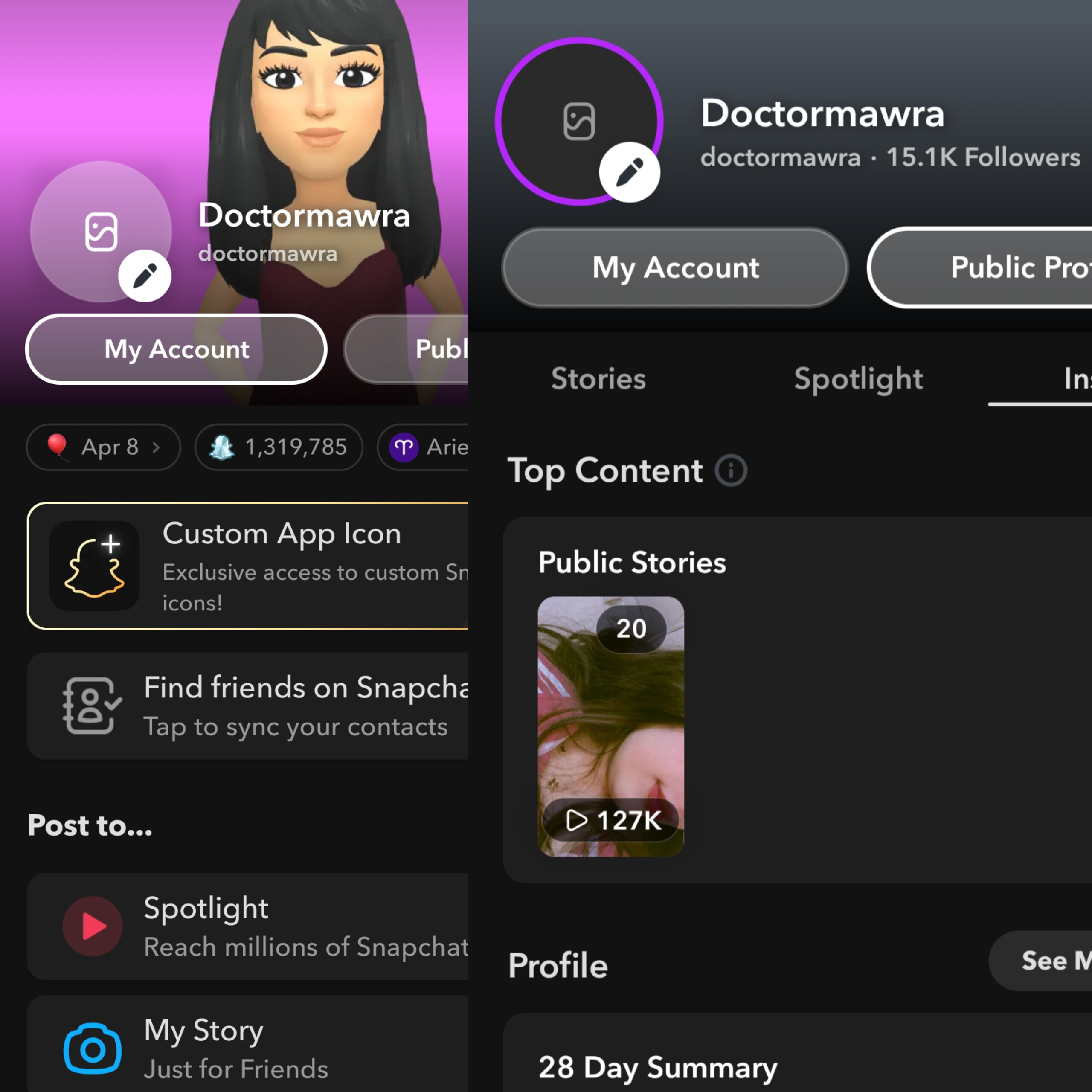Image resolution: width=1092 pixels, height=1092 pixels.
Task: Tap the Top Content info icon
Action: click(x=731, y=470)
